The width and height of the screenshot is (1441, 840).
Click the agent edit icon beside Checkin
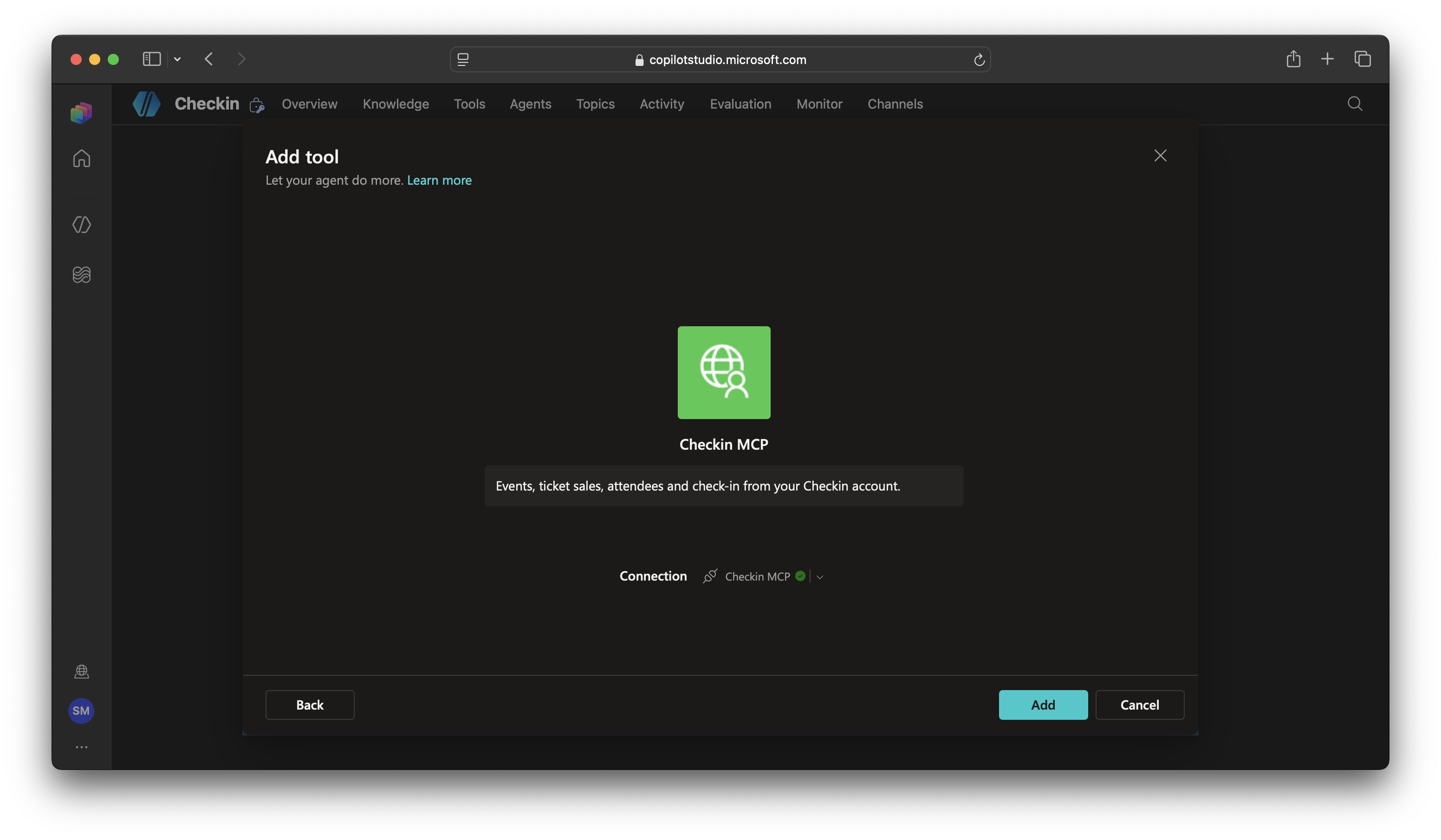click(x=257, y=105)
